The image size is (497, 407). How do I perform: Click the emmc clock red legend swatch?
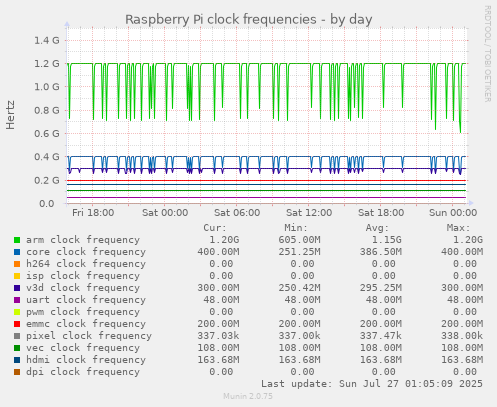[17, 324]
